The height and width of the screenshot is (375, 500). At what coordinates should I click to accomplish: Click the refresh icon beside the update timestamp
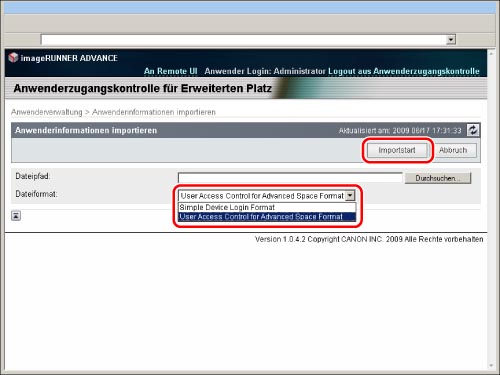coord(473,130)
